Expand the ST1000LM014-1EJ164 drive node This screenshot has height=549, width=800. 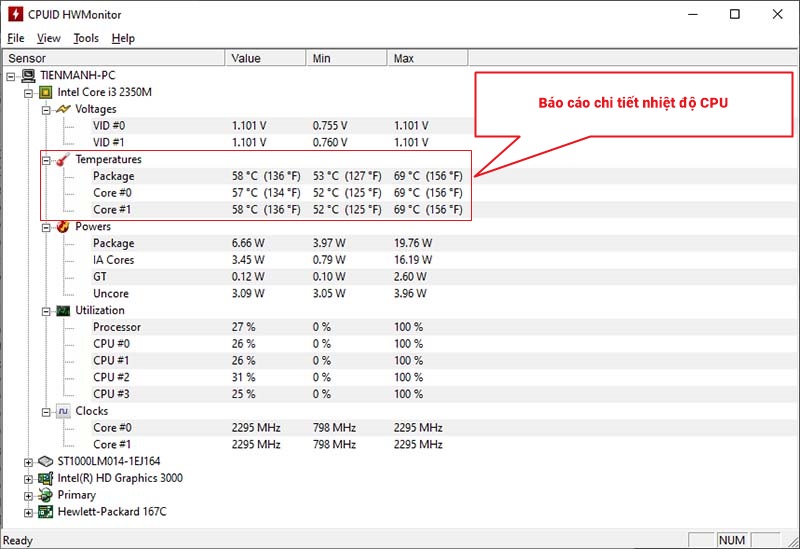(29, 462)
